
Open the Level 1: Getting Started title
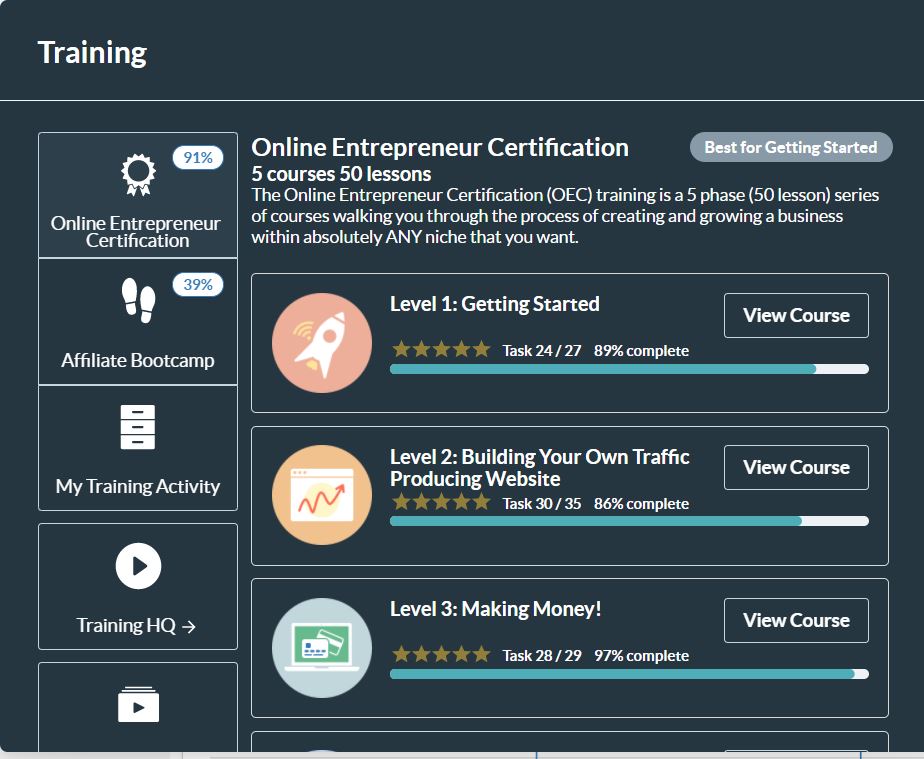pos(495,304)
